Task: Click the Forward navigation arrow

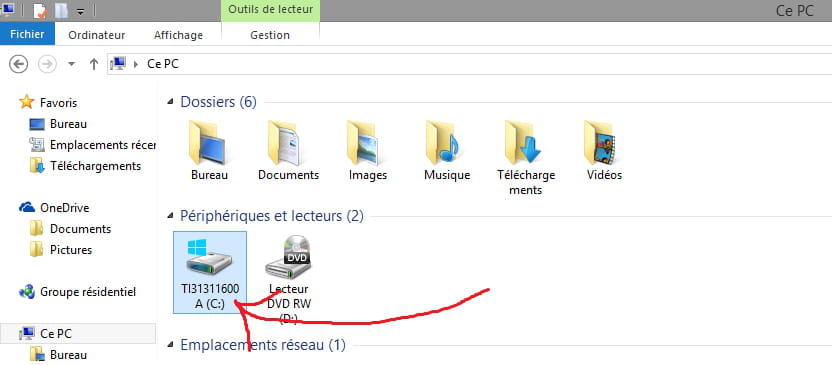Action: (47, 64)
